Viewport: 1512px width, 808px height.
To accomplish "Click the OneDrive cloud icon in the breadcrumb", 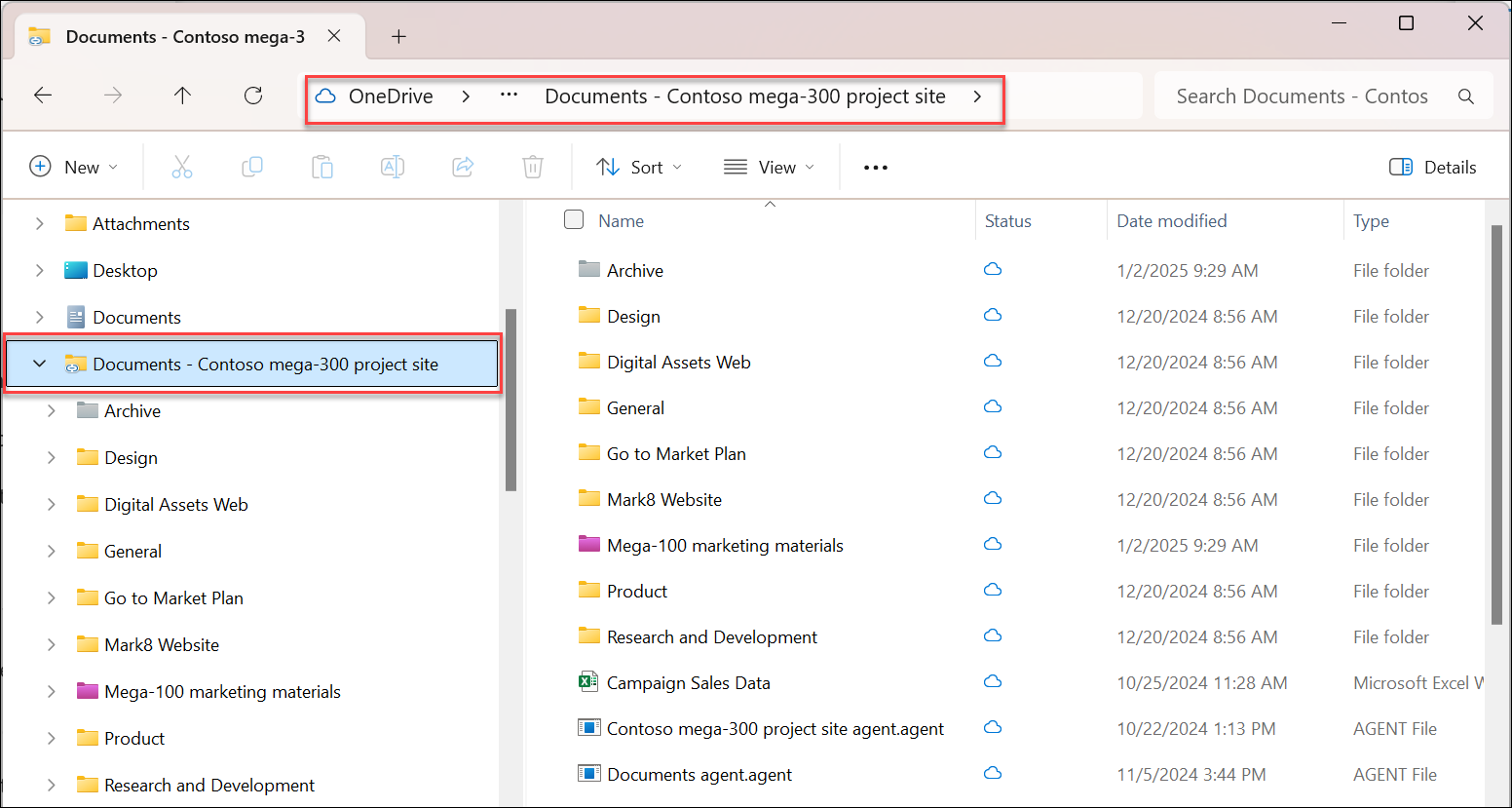I will (x=324, y=96).
